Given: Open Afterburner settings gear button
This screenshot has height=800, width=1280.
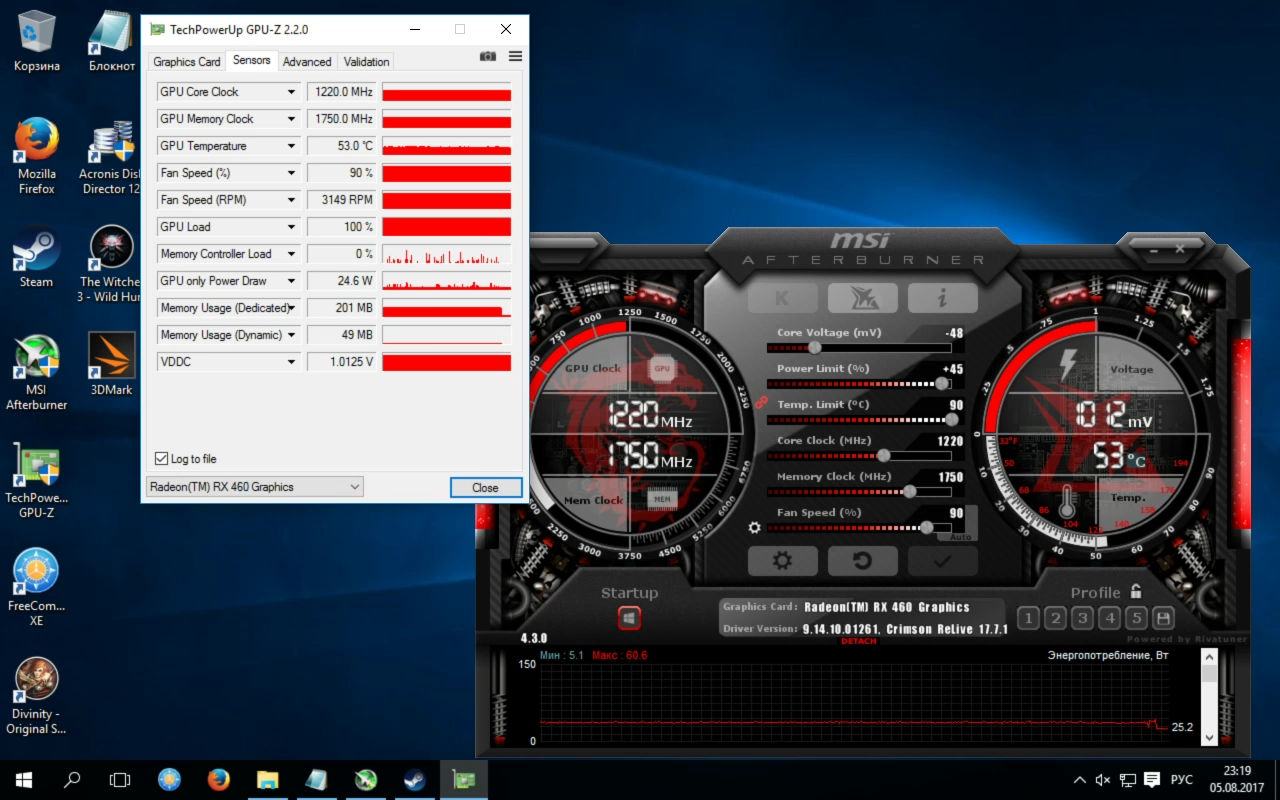Looking at the screenshot, I should coord(782,561).
